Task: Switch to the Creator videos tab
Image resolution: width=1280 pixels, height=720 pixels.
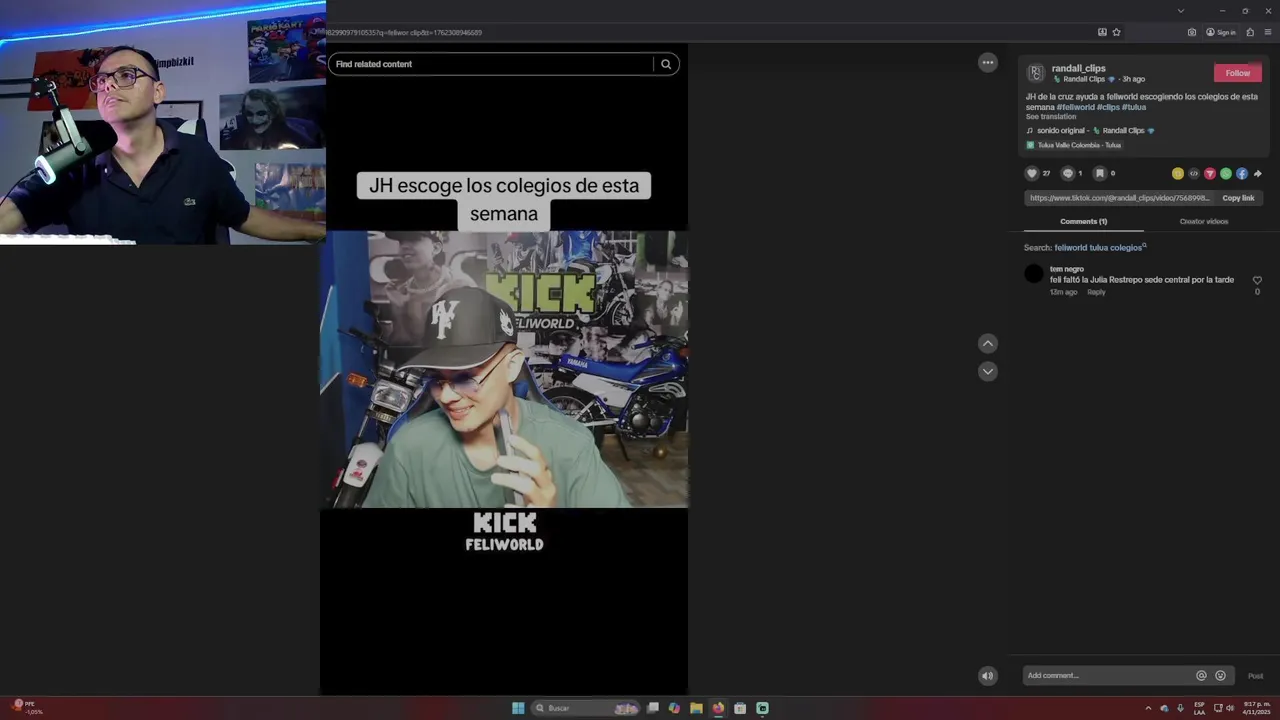Action: (1204, 221)
